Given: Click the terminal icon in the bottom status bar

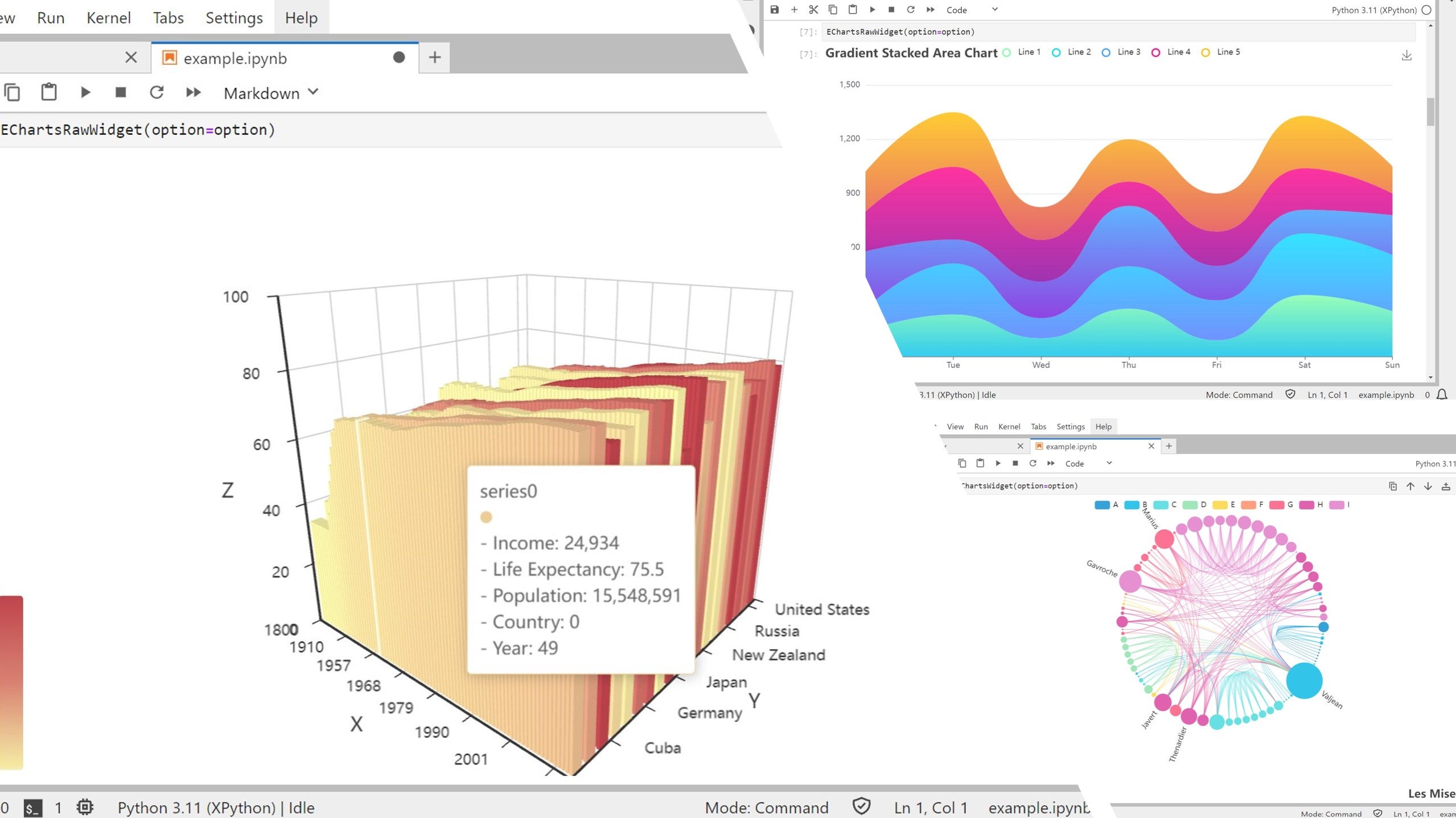Looking at the screenshot, I should [32, 808].
